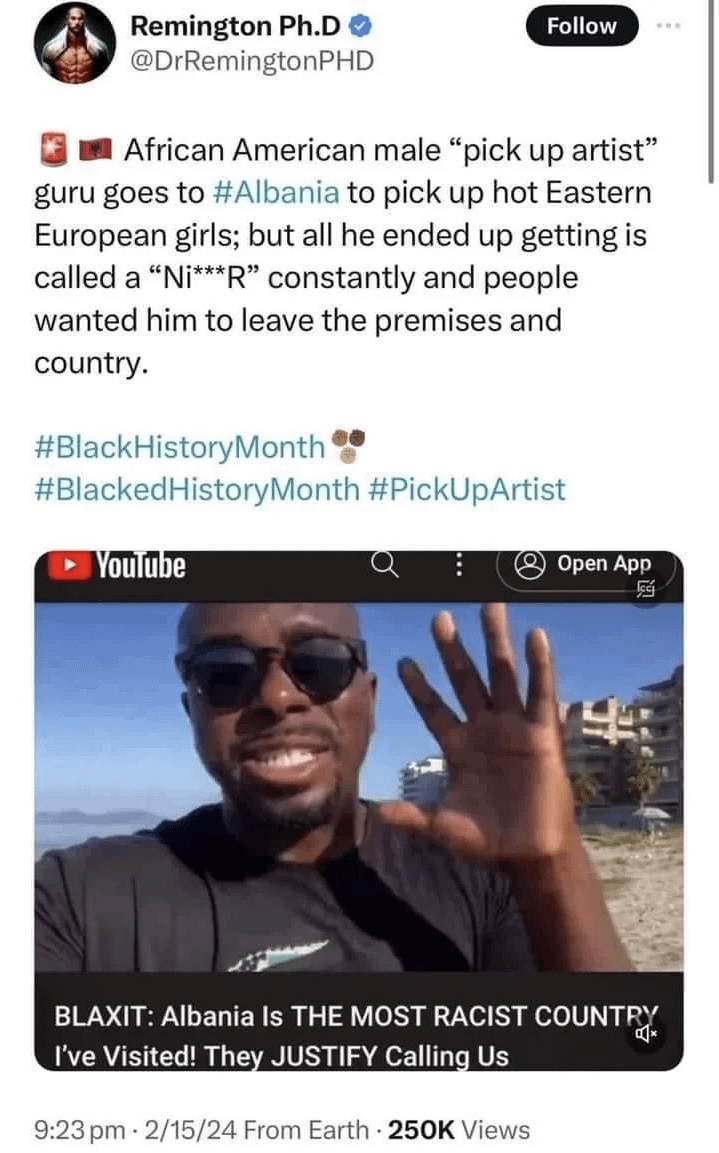Toggle the captions icon on the video
Image resolution: width=719 pixels, height=1153 pixels.
(x=646, y=588)
